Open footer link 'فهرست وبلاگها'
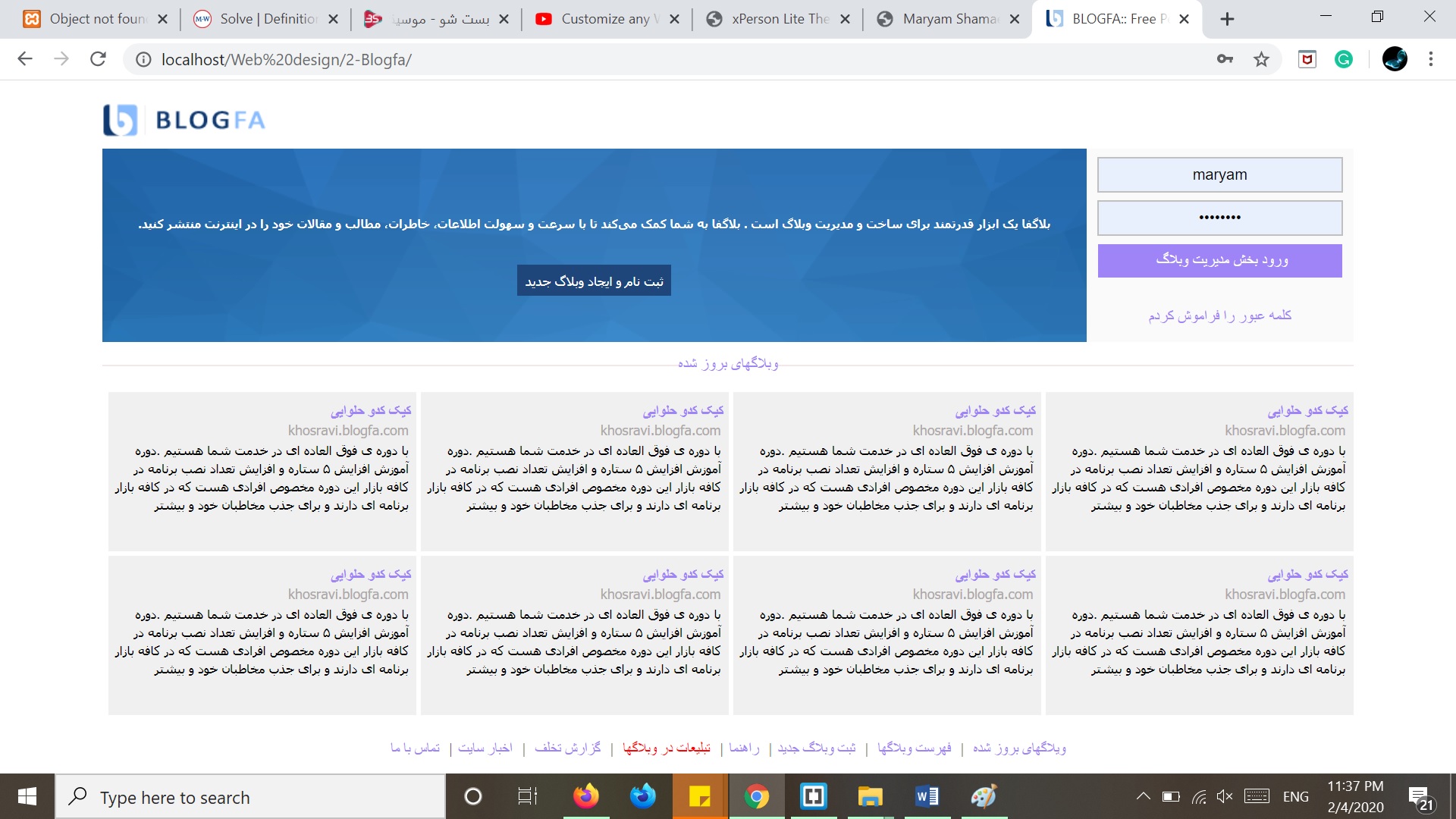This screenshot has height=819, width=1456. 914,748
